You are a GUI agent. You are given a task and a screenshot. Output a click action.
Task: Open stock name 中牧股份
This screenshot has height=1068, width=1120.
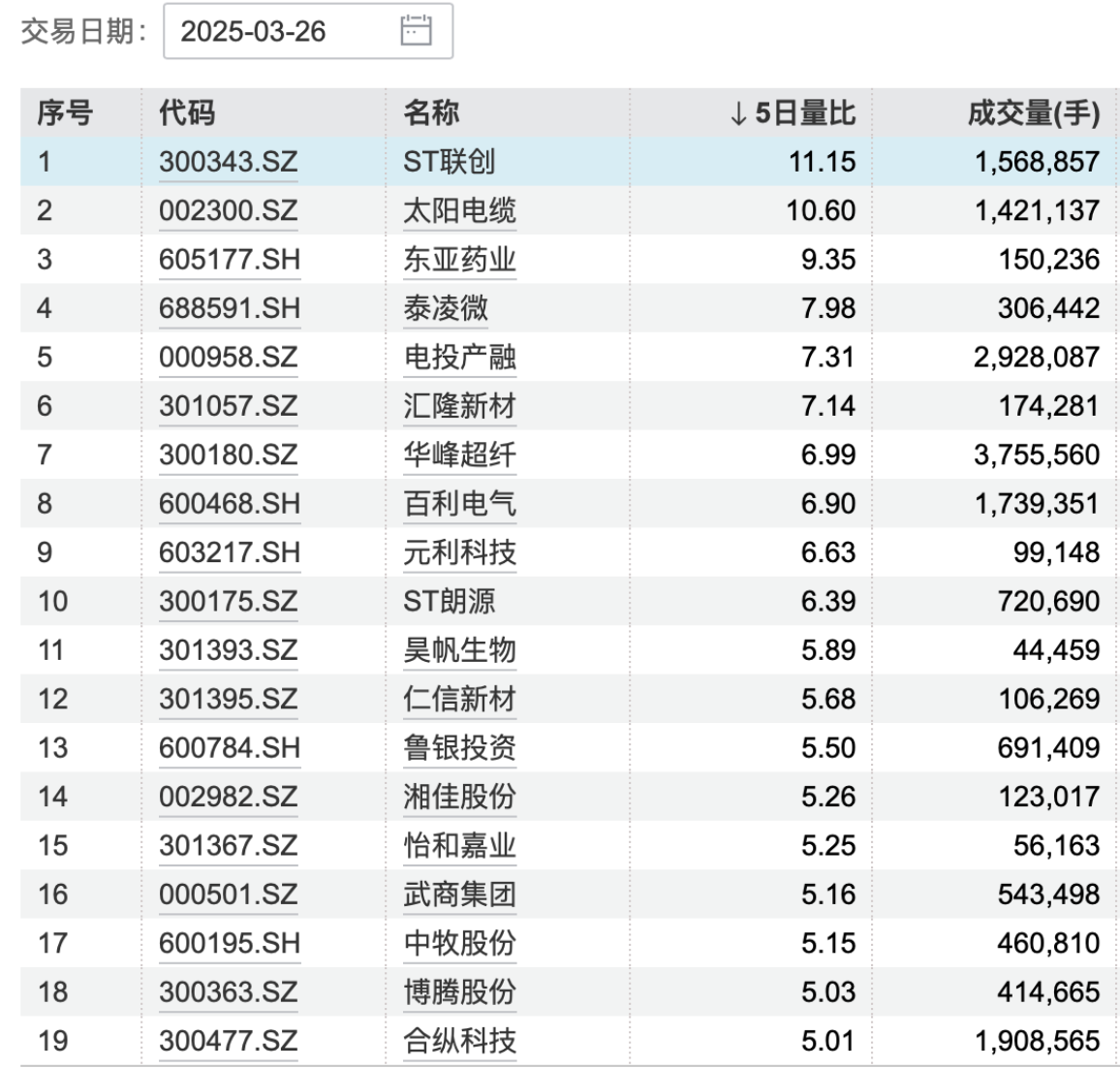(x=459, y=944)
